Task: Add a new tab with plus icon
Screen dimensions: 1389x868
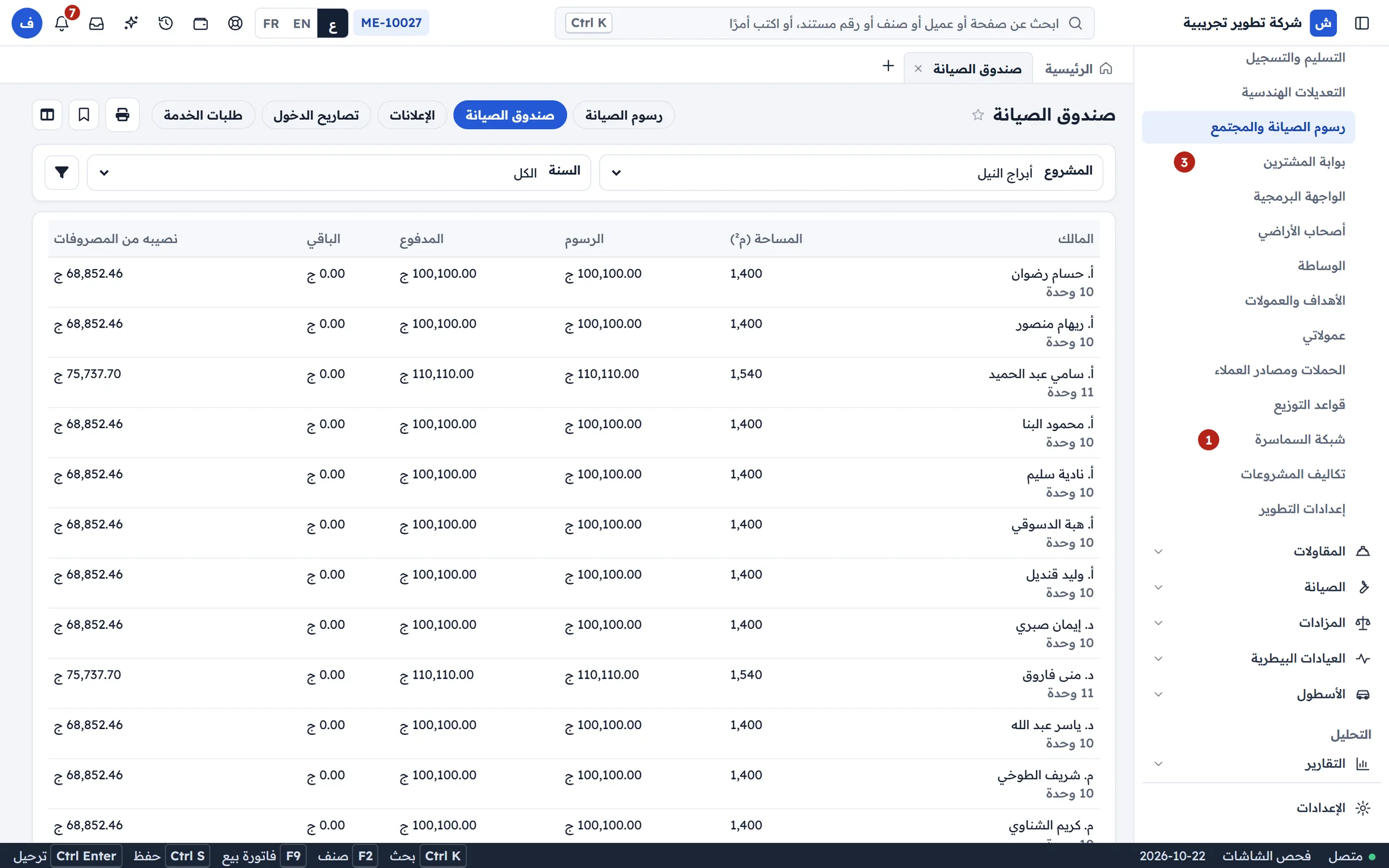Action: point(888,66)
